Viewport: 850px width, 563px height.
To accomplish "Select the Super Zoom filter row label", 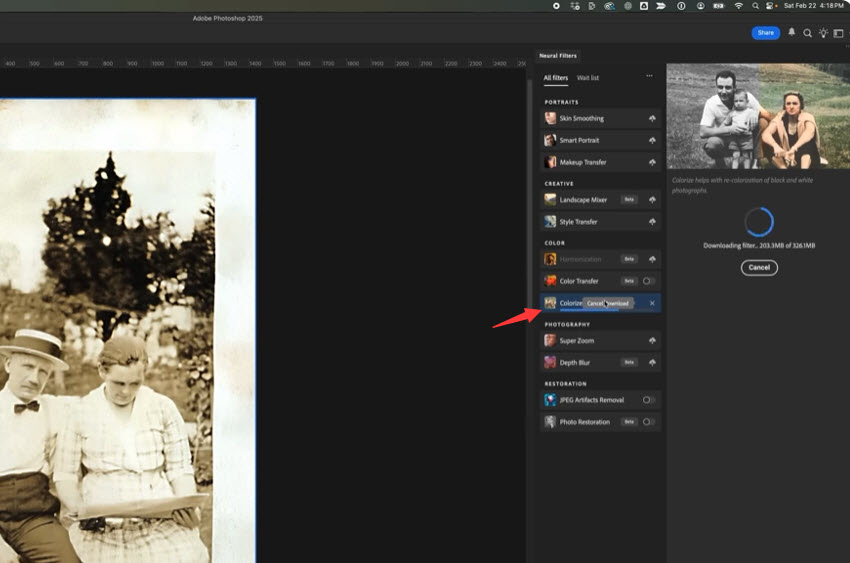I will (x=577, y=340).
